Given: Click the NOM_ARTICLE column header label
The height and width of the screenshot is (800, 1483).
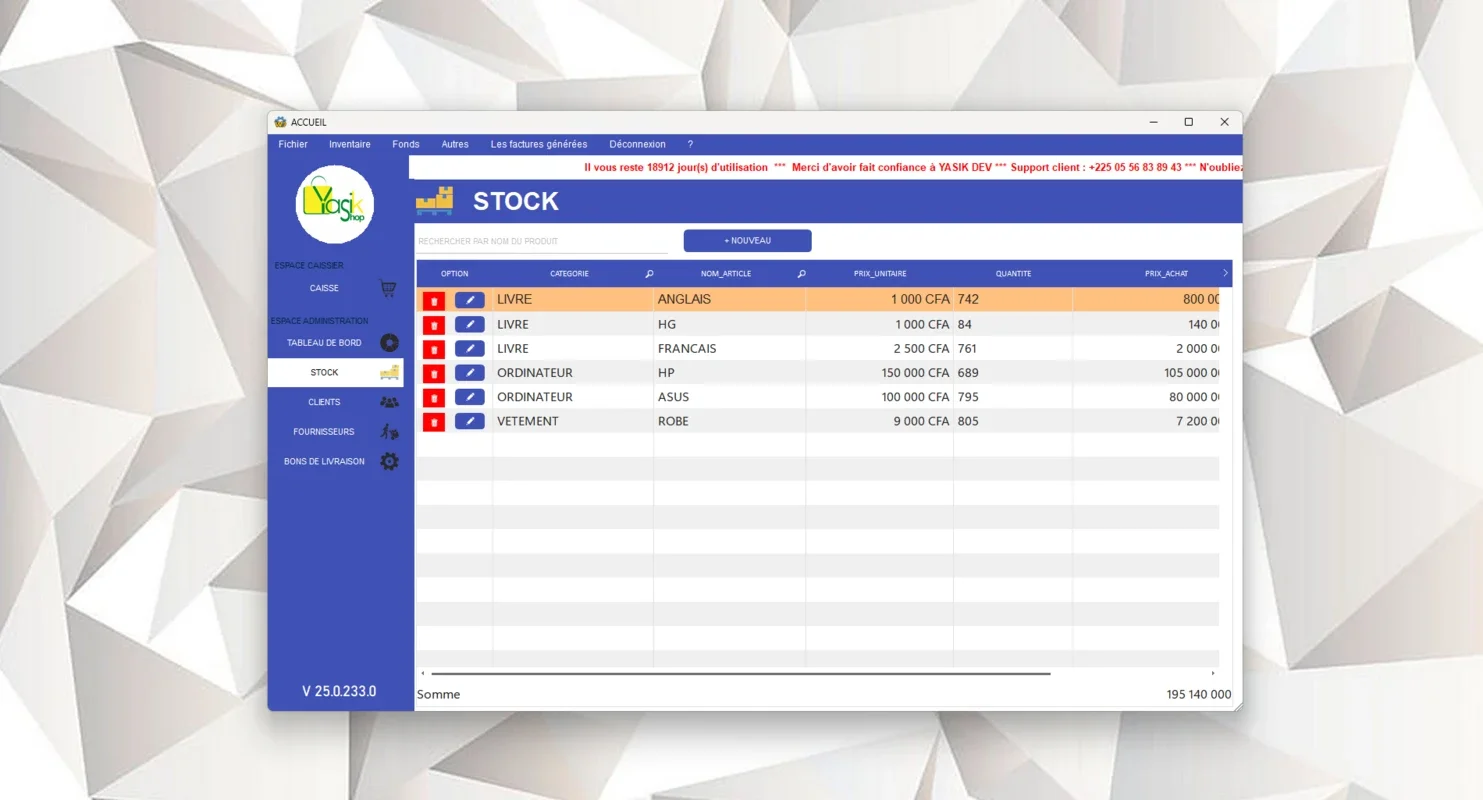Looking at the screenshot, I should (726, 274).
